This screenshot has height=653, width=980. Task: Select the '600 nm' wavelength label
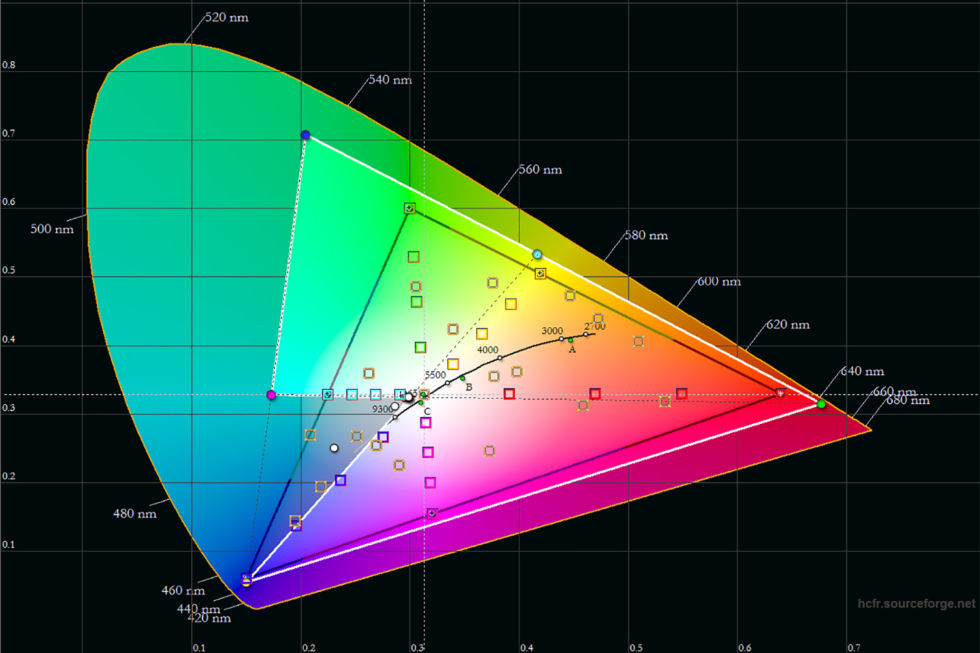[x=719, y=281]
